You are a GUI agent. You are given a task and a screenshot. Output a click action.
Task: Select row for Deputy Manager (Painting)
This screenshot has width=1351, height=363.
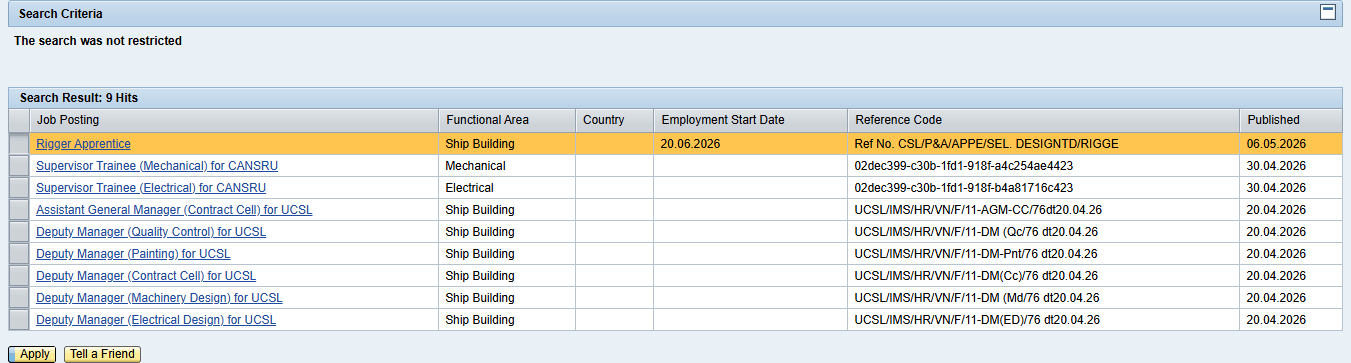click(x=19, y=254)
